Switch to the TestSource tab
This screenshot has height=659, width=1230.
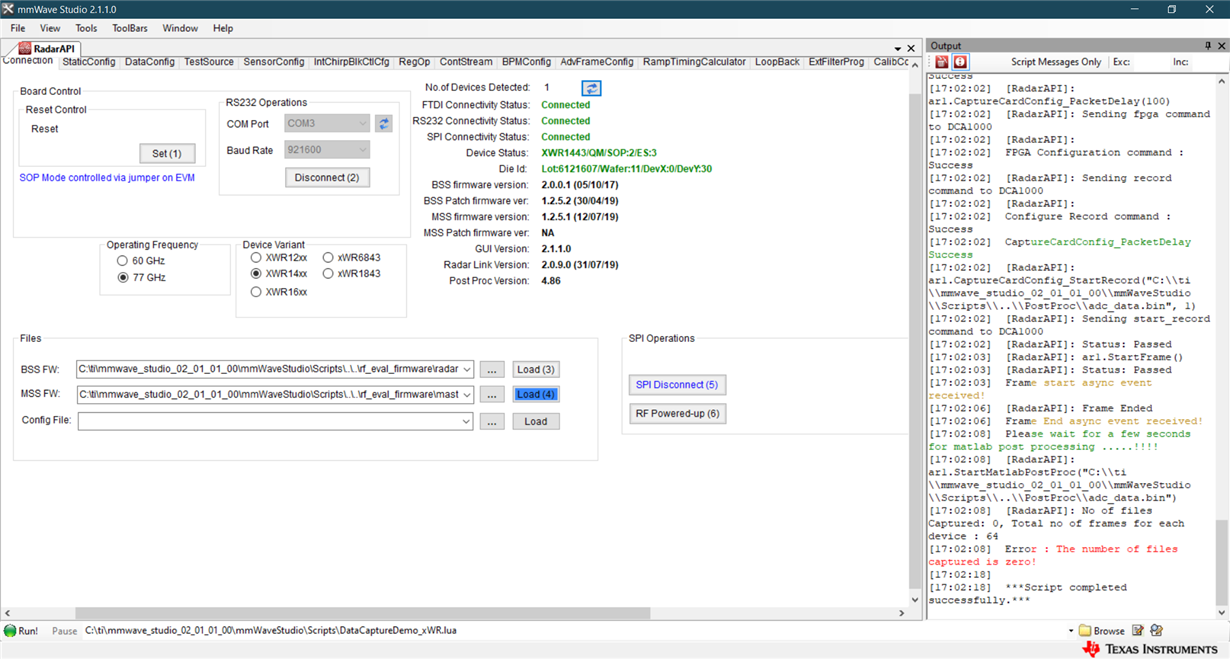tap(209, 62)
